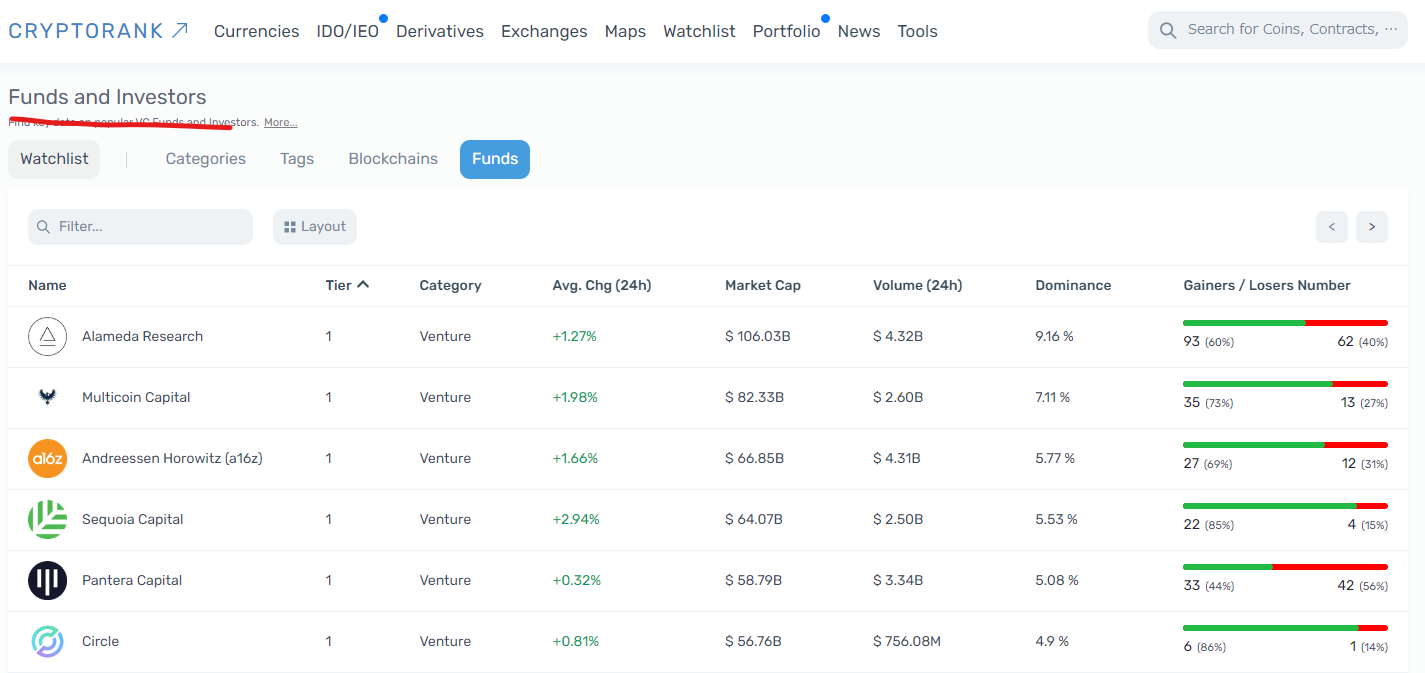Open the Maps menu
This screenshot has width=1425, height=673.
[x=625, y=31]
